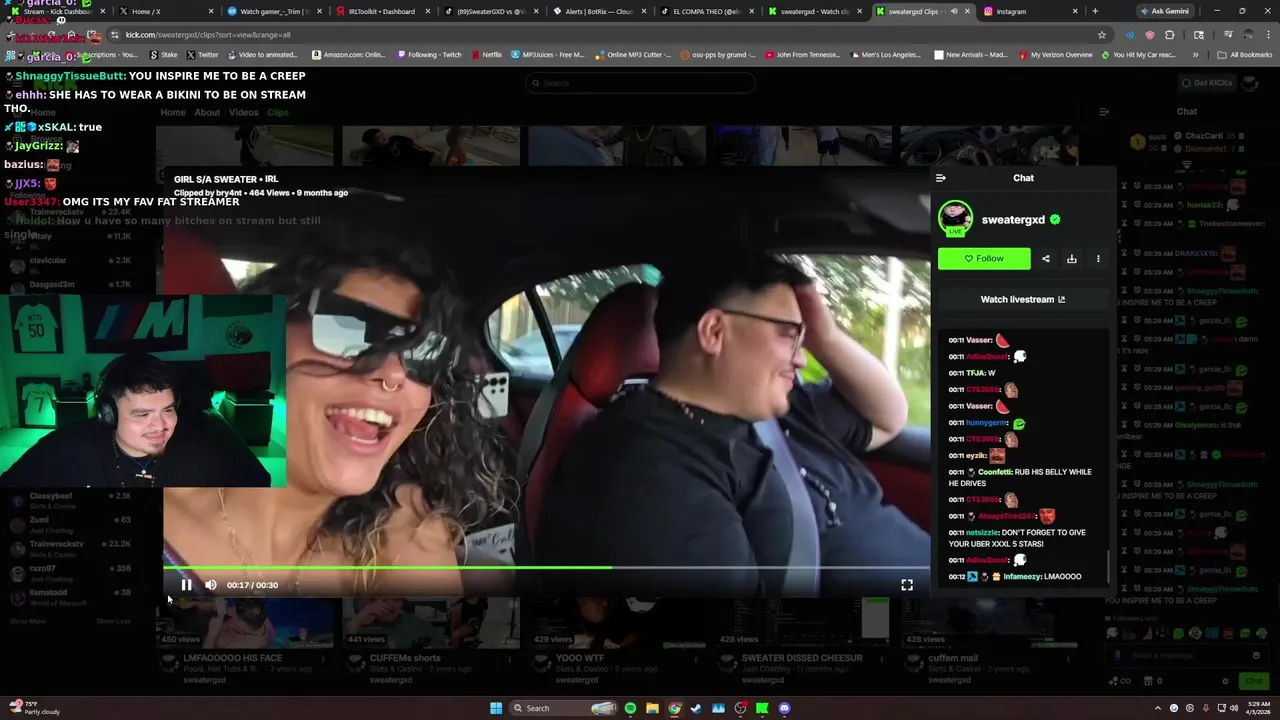This screenshot has height=720, width=1280.
Task: Open the Netflix bookmark
Action: pos(486,55)
